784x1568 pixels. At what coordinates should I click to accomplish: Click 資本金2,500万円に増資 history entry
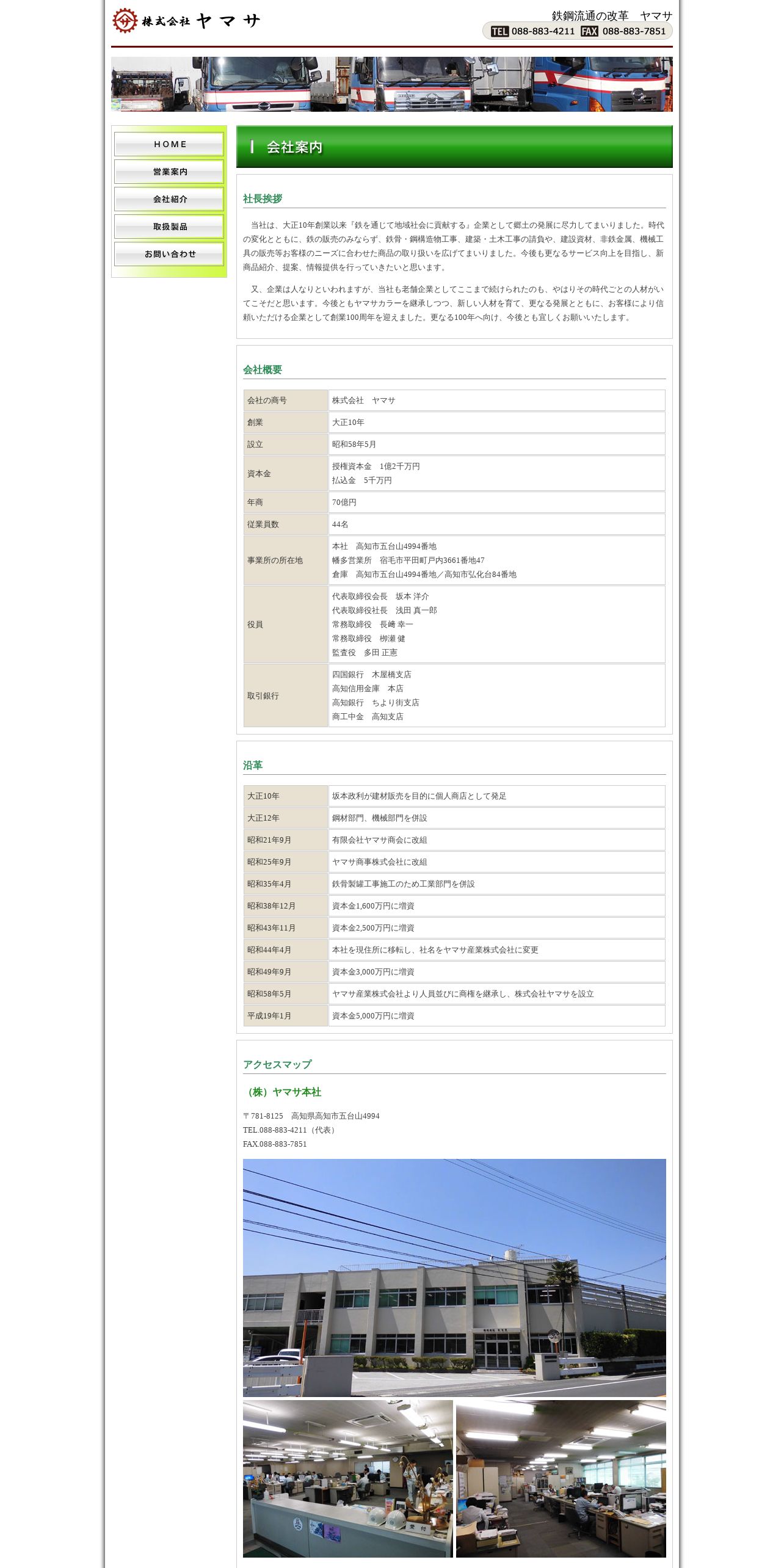pos(373,928)
